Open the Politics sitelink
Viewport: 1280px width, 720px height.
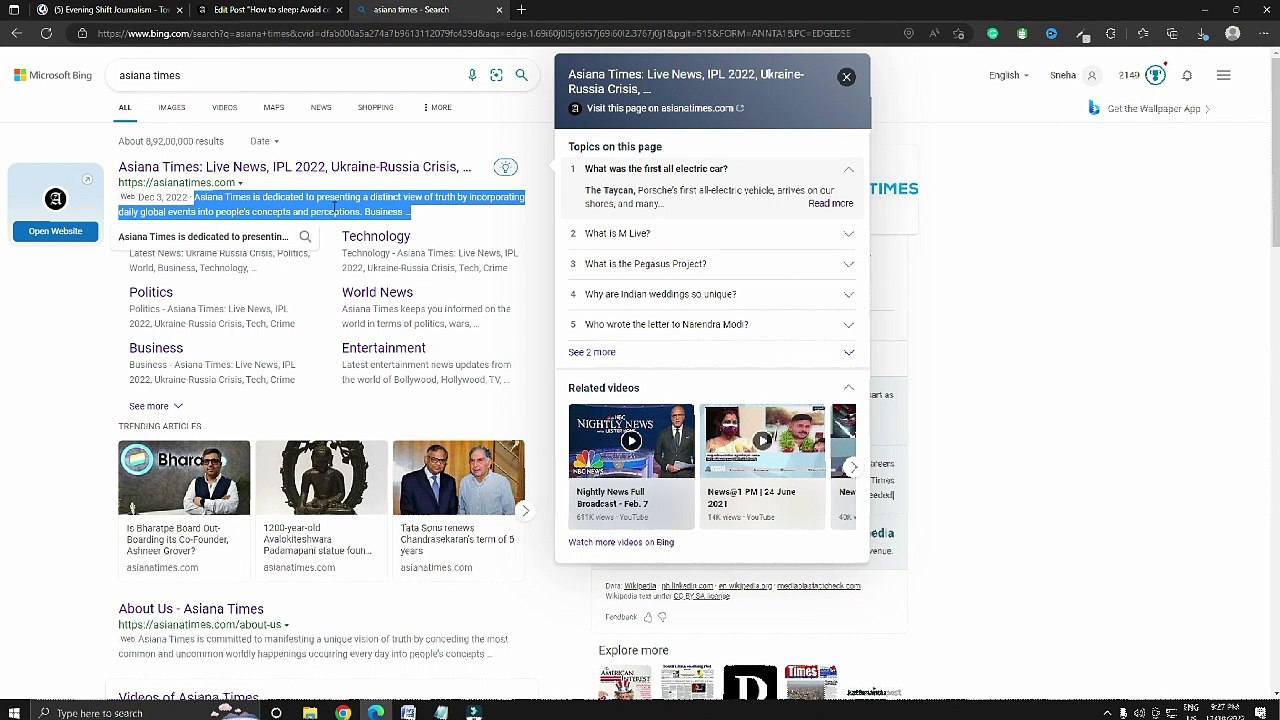point(151,292)
